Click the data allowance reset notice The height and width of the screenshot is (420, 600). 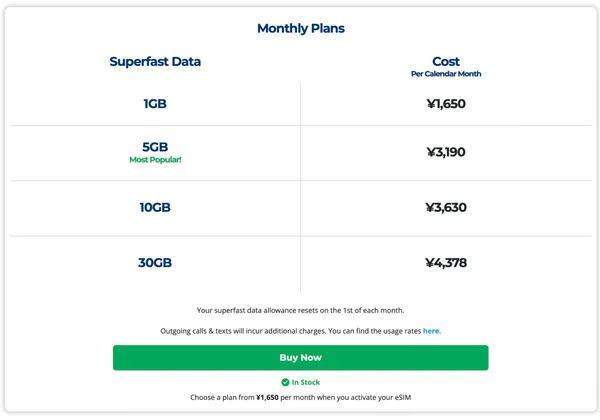pos(300,310)
